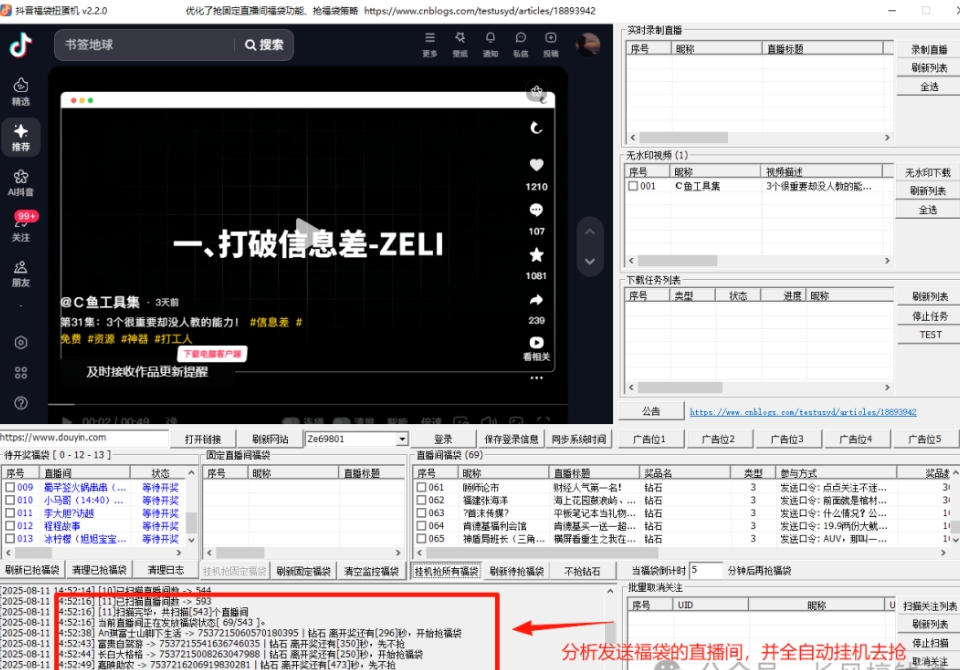This screenshot has height=670, width=960.
Task: Click the 搜索 search button
Action: coord(264,45)
